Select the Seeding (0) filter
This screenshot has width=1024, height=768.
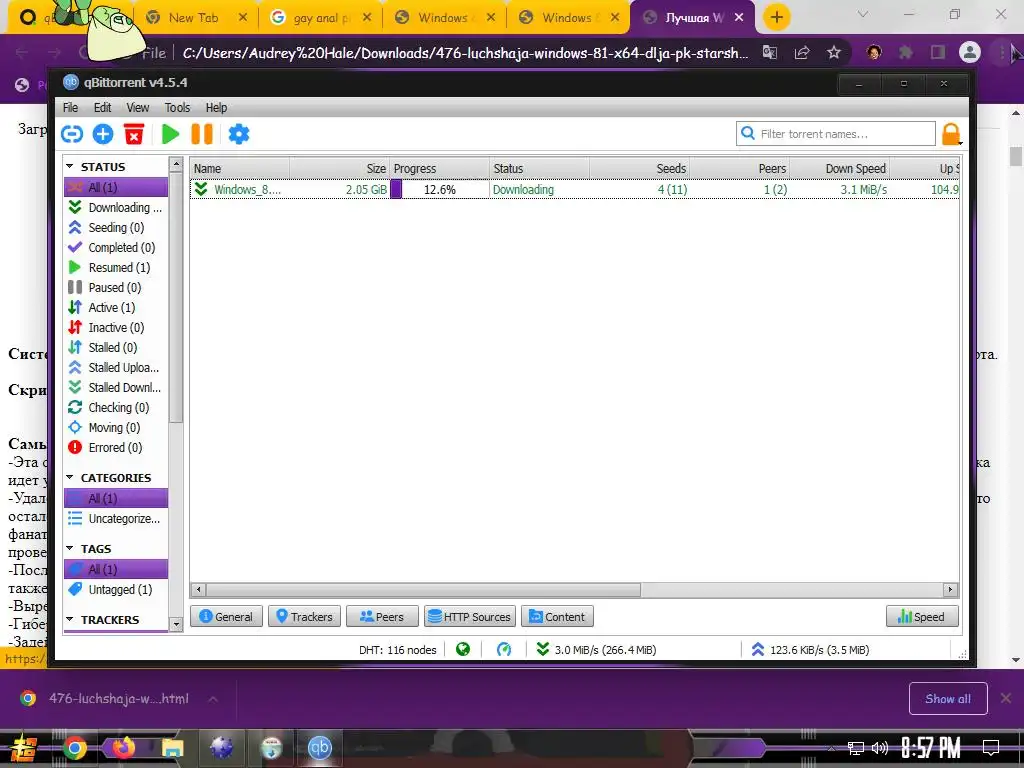tap(116, 227)
